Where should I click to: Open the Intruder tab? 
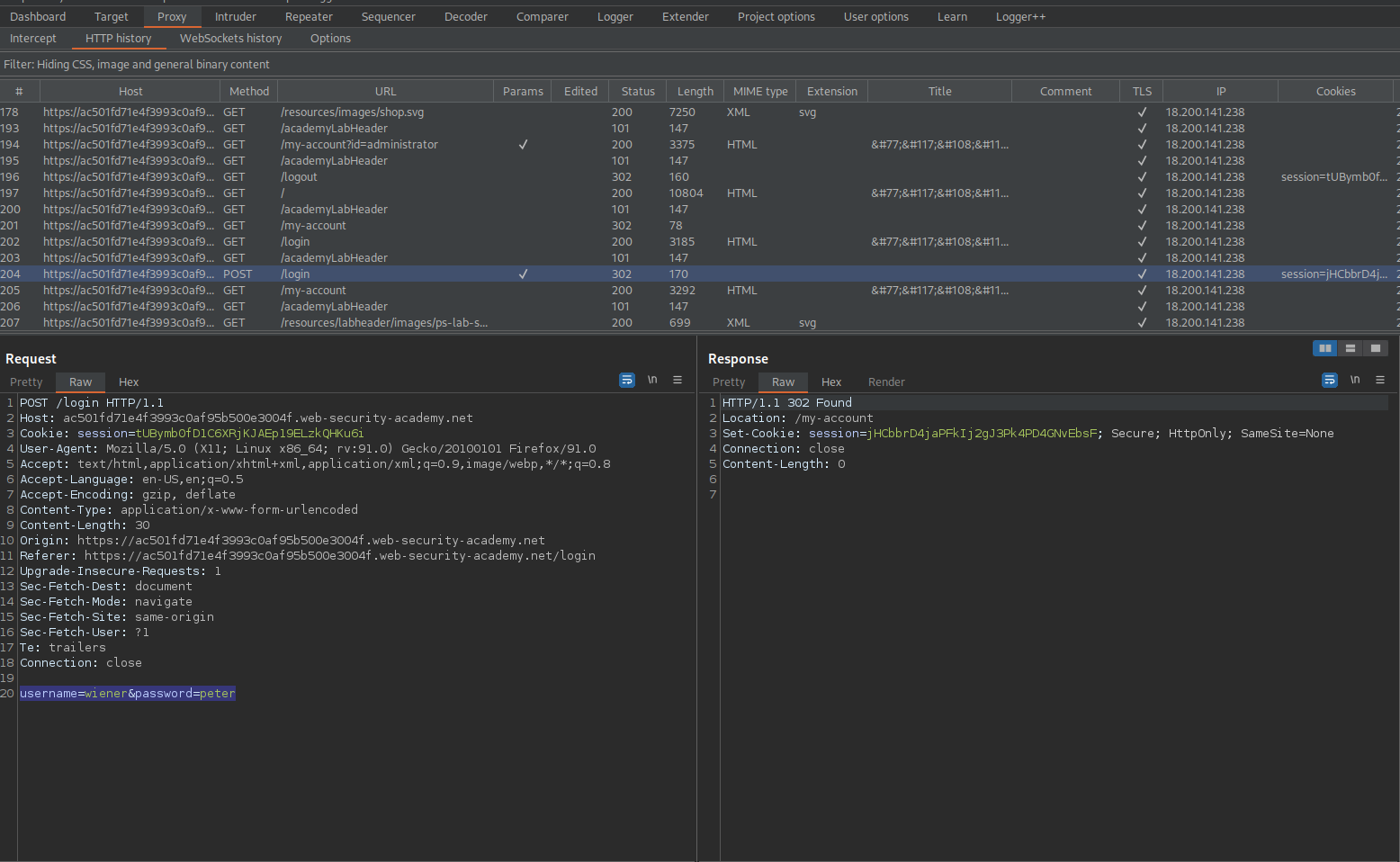(236, 17)
